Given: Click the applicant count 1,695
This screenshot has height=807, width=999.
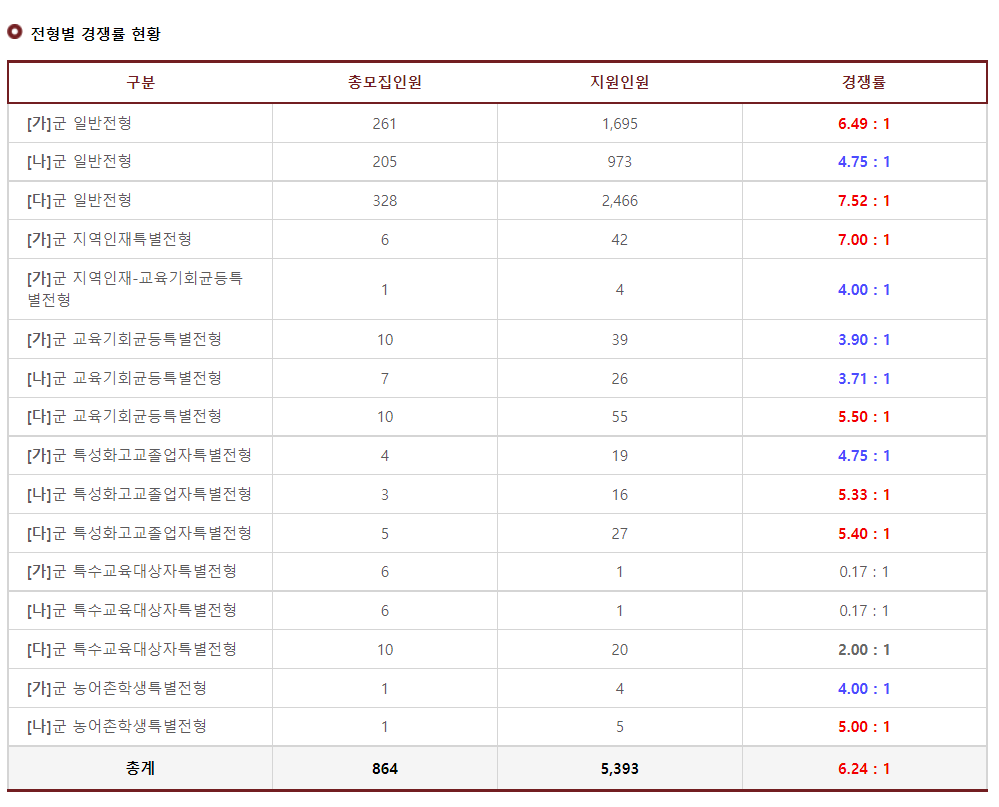Looking at the screenshot, I should pos(619,123).
